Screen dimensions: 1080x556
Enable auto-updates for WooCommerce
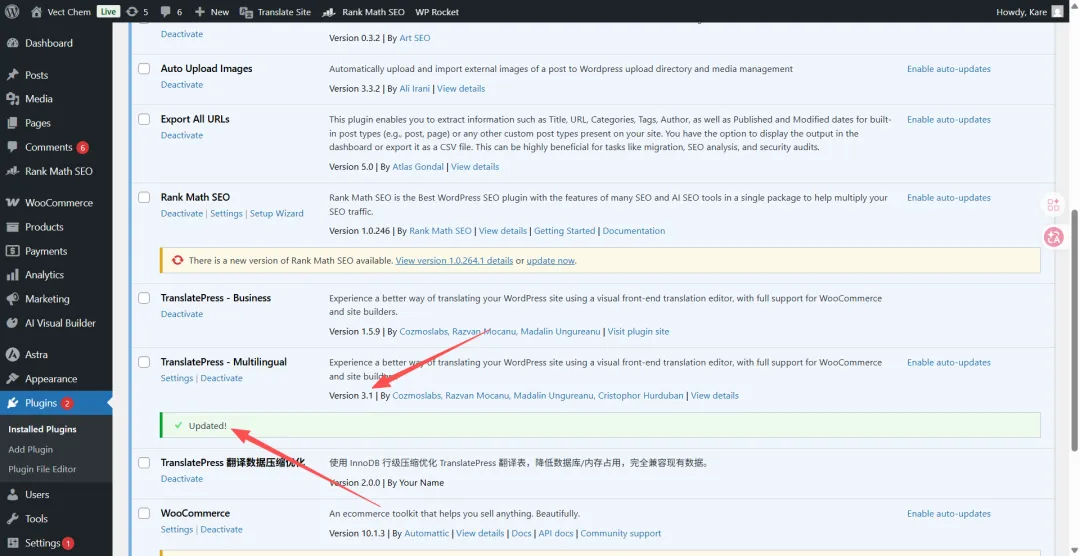pos(948,513)
